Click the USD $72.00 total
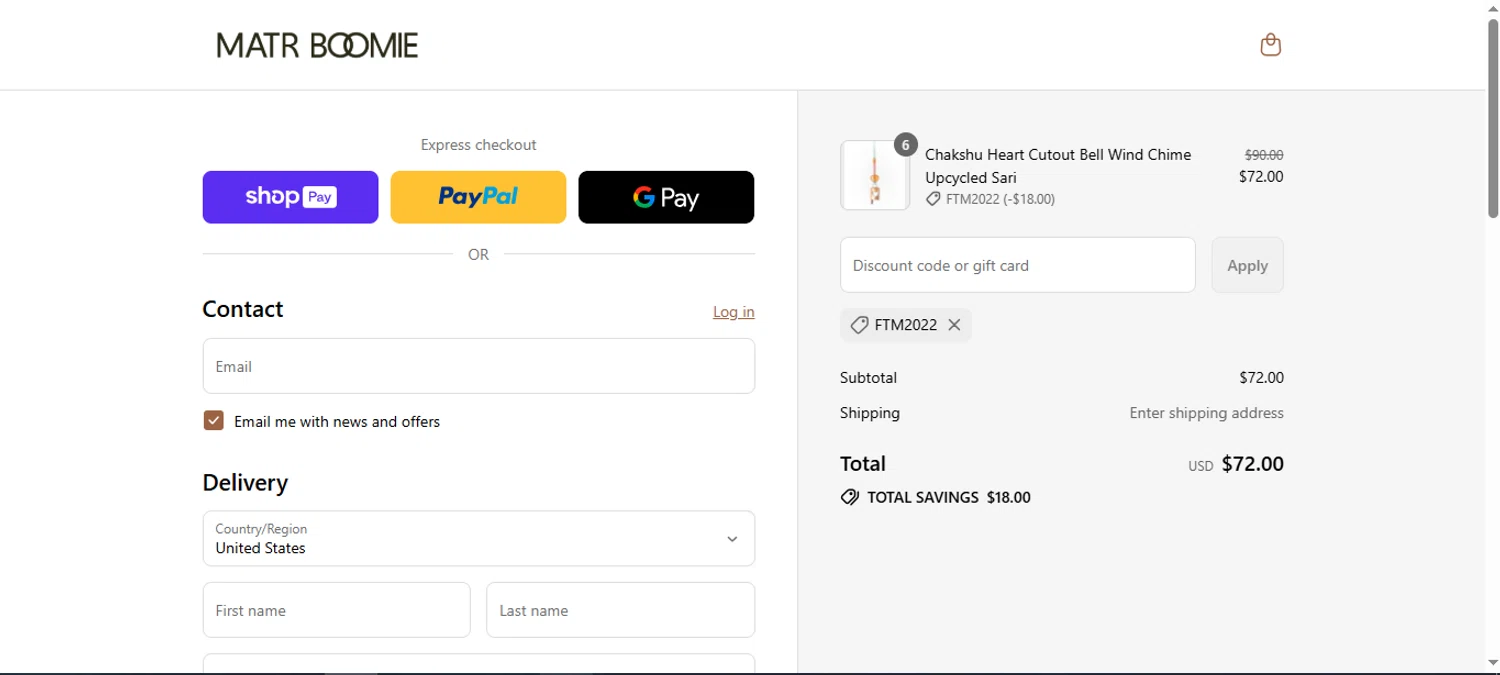The width and height of the screenshot is (1500, 675). [x=1236, y=464]
